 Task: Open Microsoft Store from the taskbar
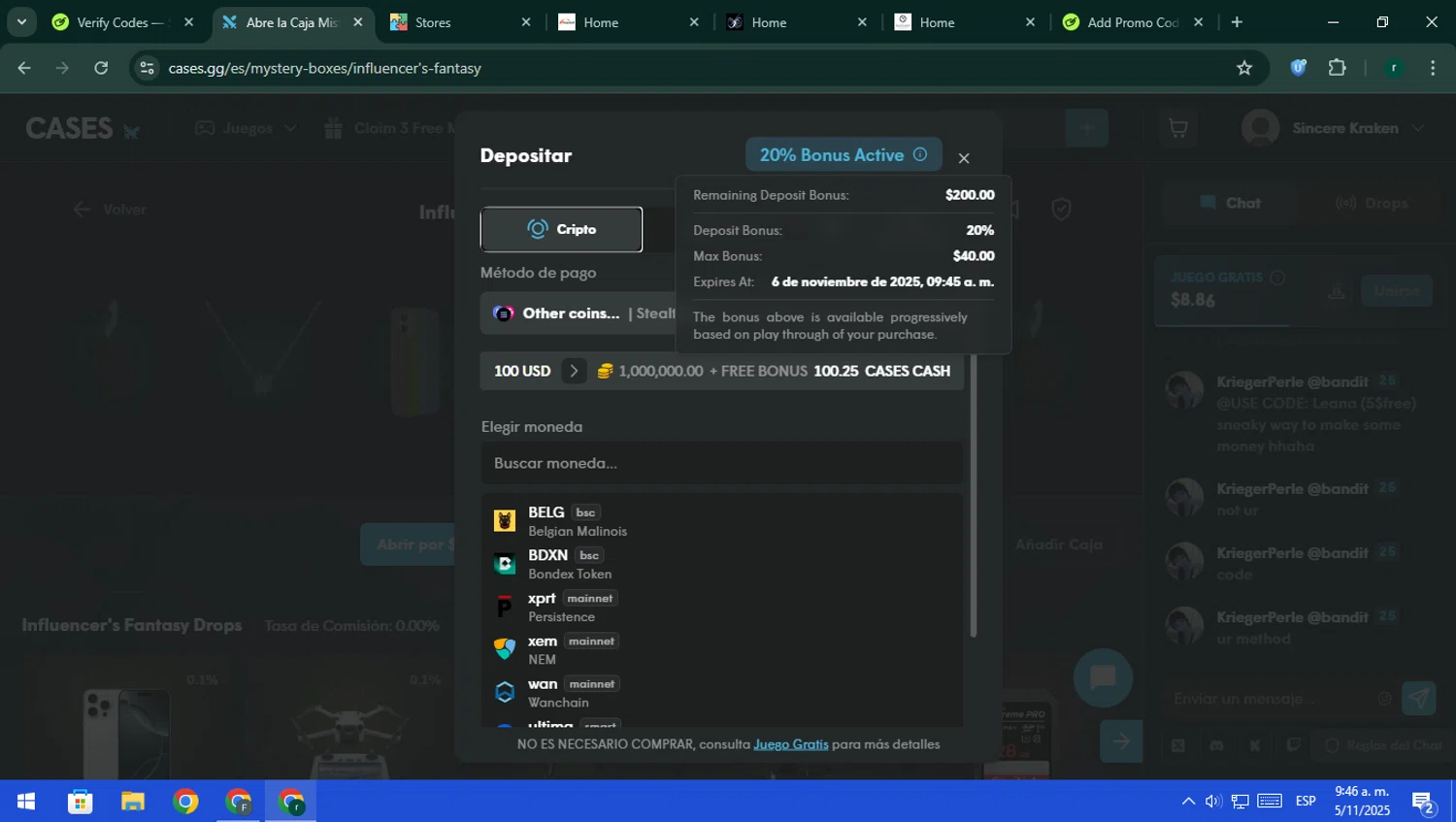pyautogui.click(x=80, y=802)
